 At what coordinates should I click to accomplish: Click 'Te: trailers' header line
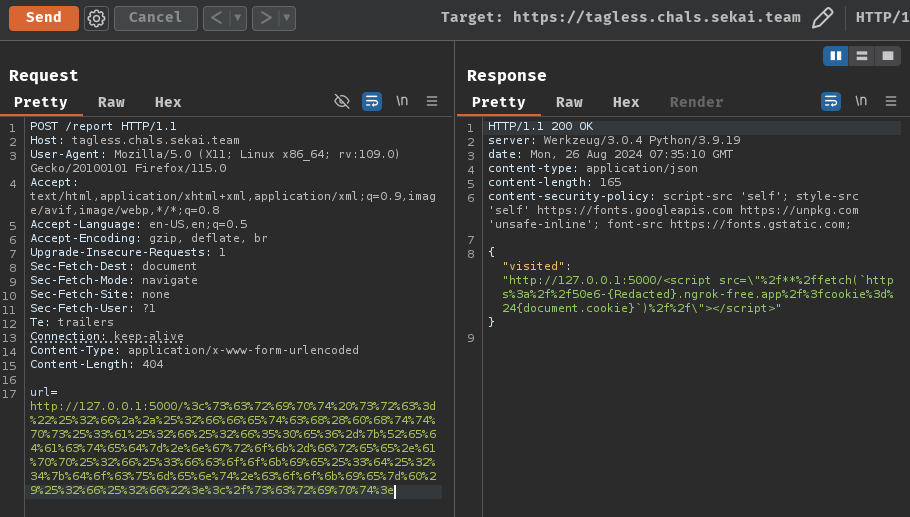72,321
